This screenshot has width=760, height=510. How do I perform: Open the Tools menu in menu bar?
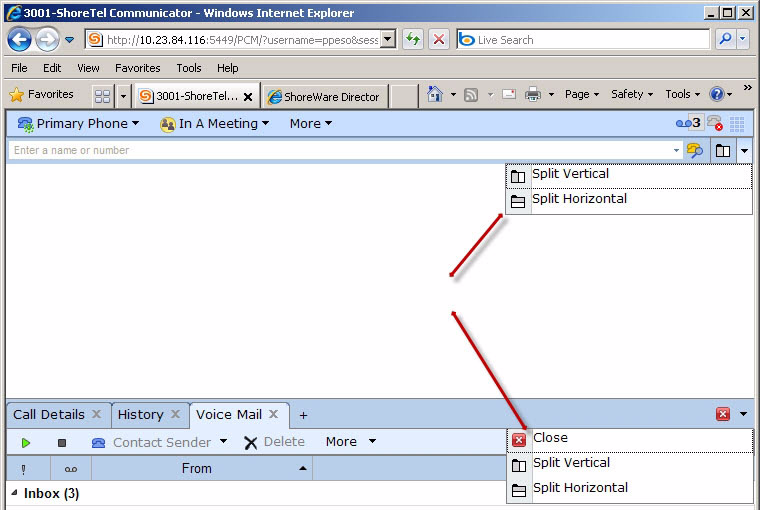pos(189,68)
